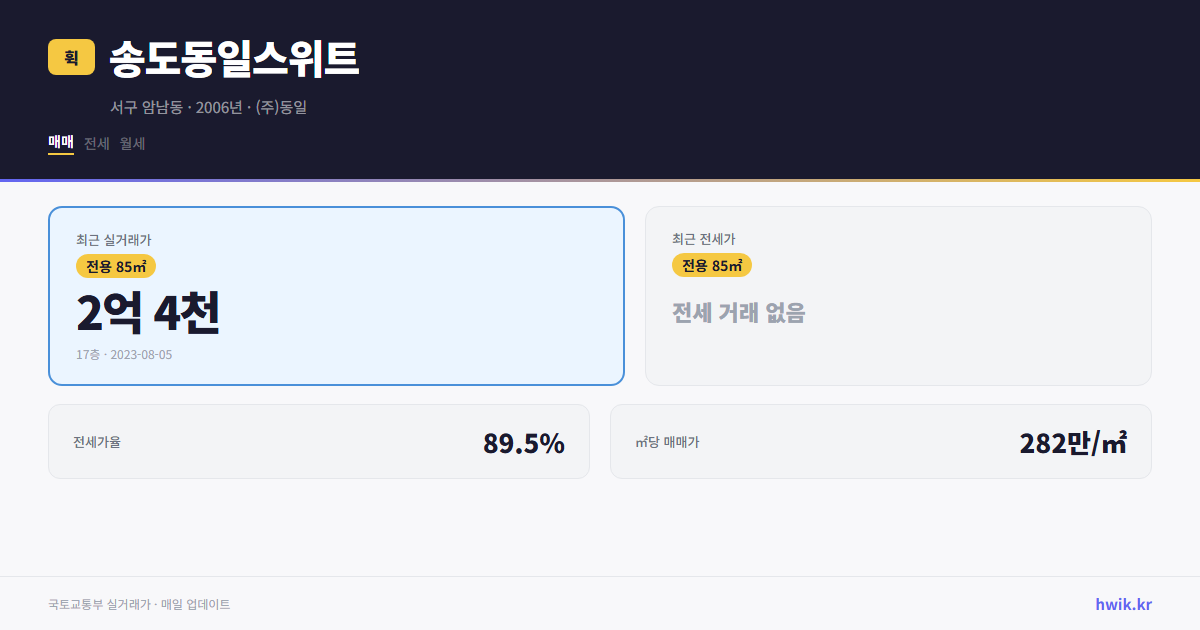Image resolution: width=1200 pixels, height=630 pixels.
Task: Click the apartment name '송도동일스위트'
Action: click(234, 59)
